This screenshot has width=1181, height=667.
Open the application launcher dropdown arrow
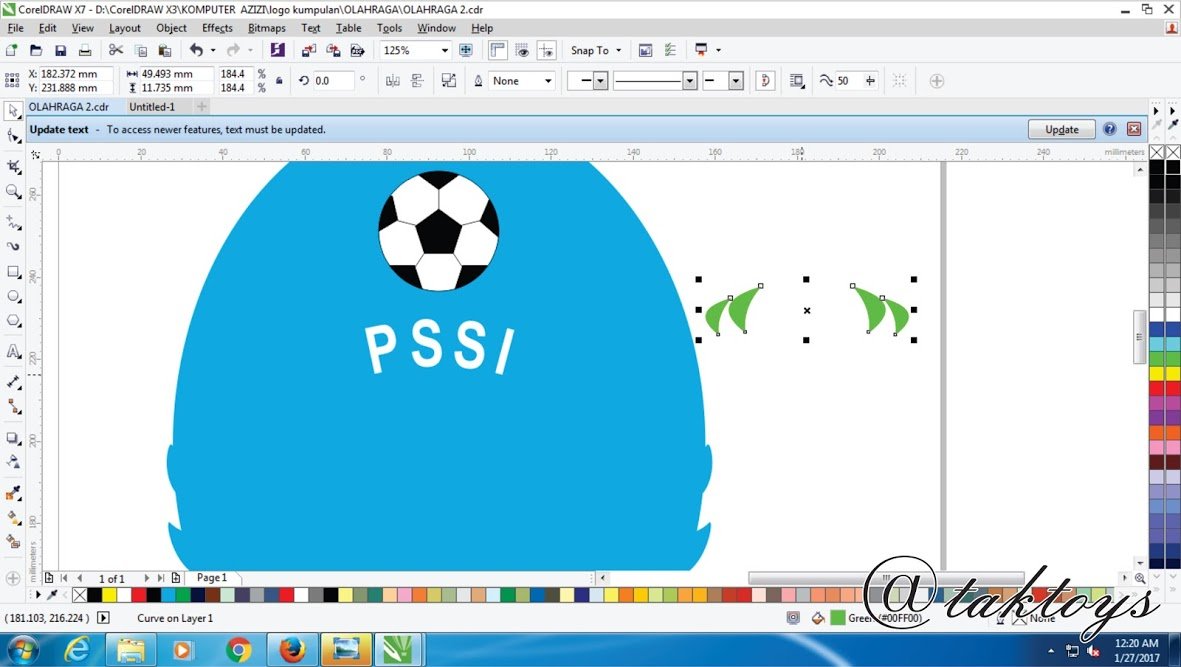718,50
